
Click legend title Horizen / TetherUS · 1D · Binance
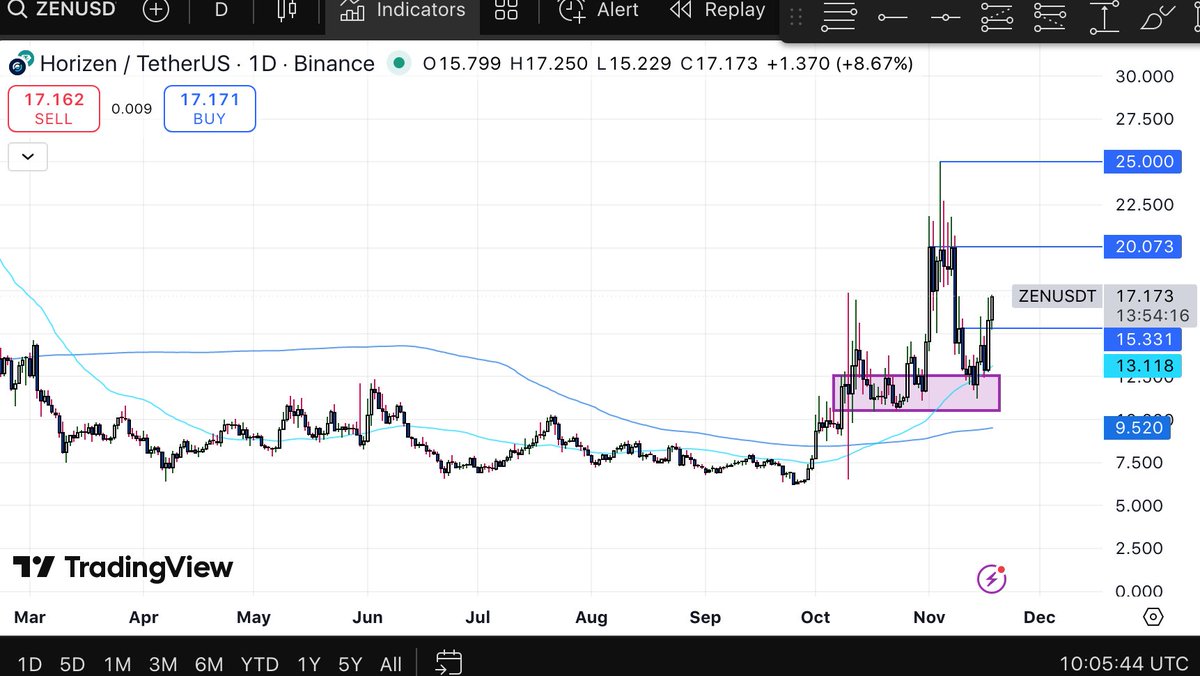tap(207, 64)
